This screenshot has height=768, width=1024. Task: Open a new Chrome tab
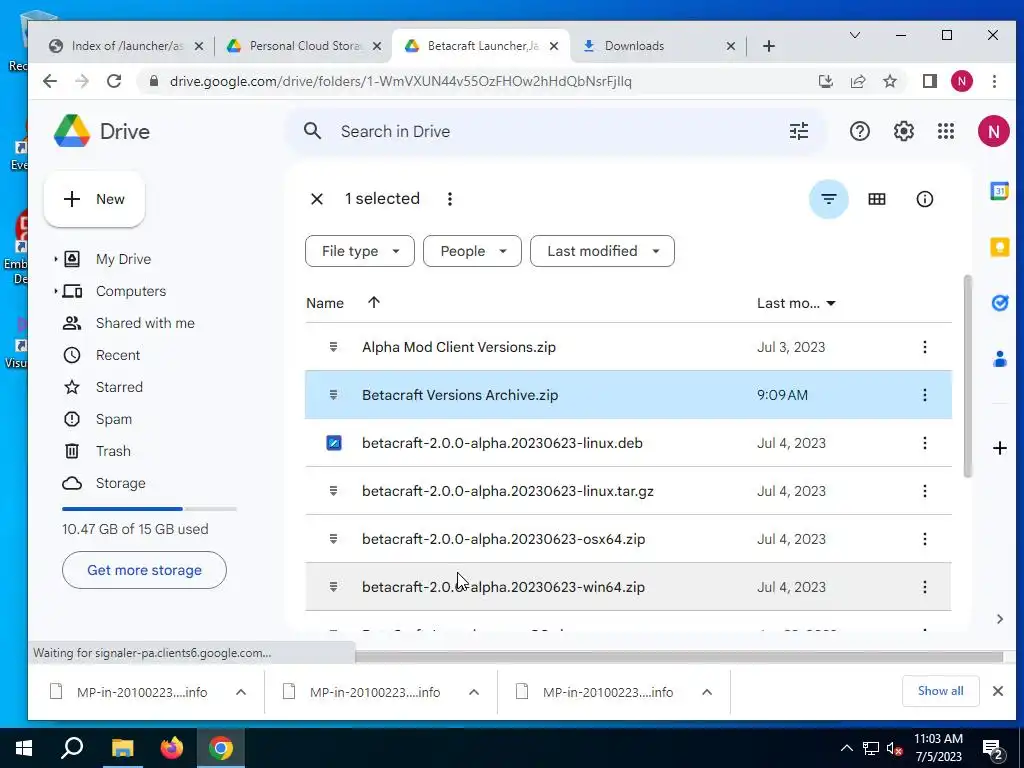click(769, 46)
